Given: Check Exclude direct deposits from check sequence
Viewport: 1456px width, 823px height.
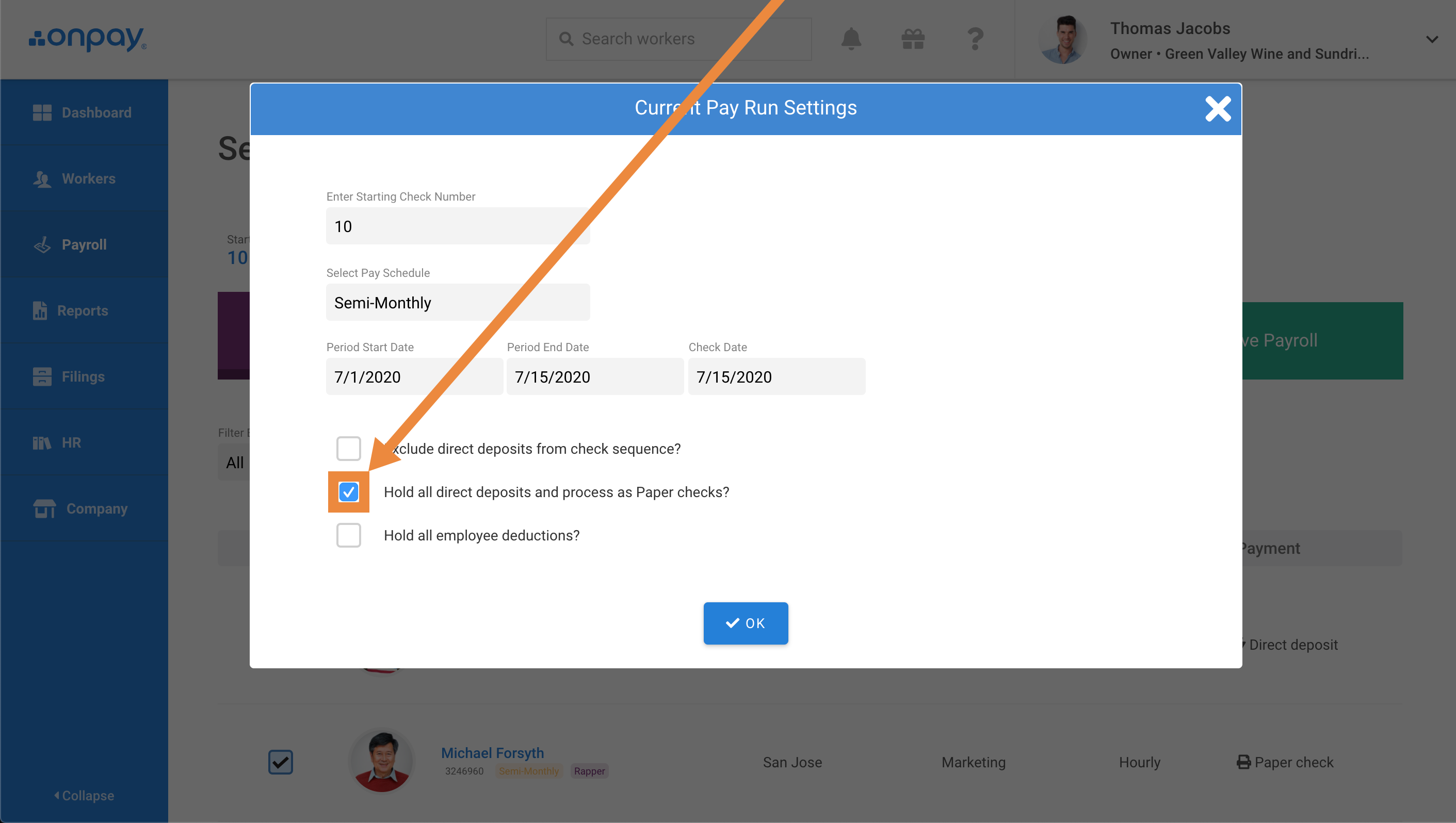Looking at the screenshot, I should click(348, 448).
